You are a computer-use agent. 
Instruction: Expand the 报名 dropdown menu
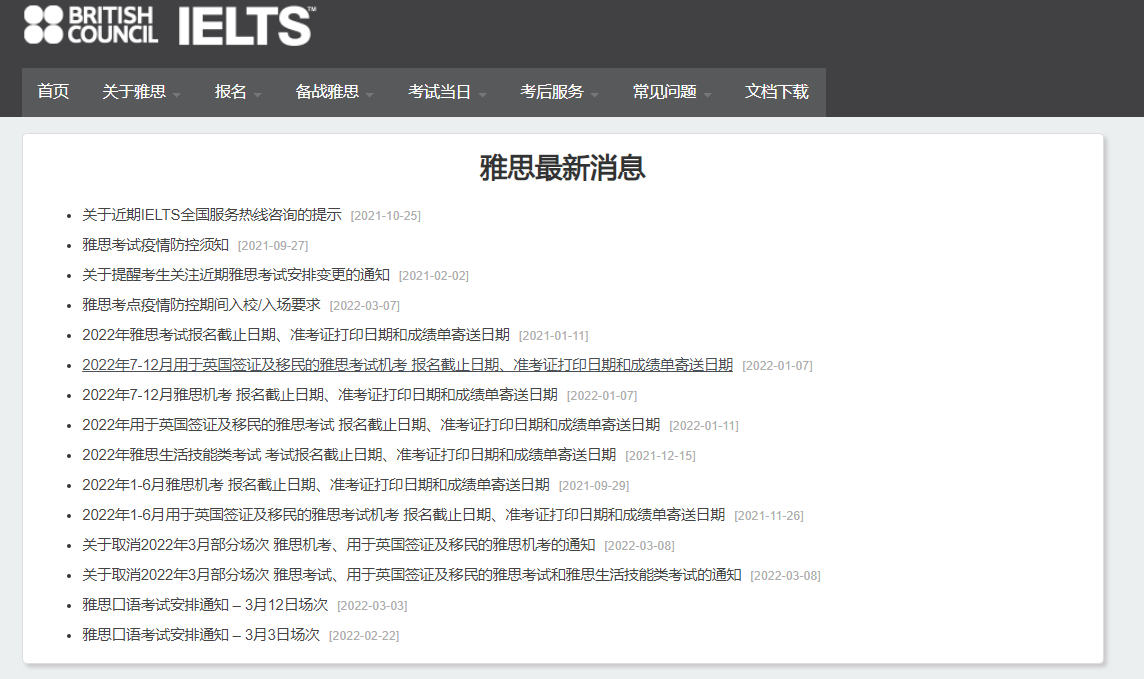238,92
